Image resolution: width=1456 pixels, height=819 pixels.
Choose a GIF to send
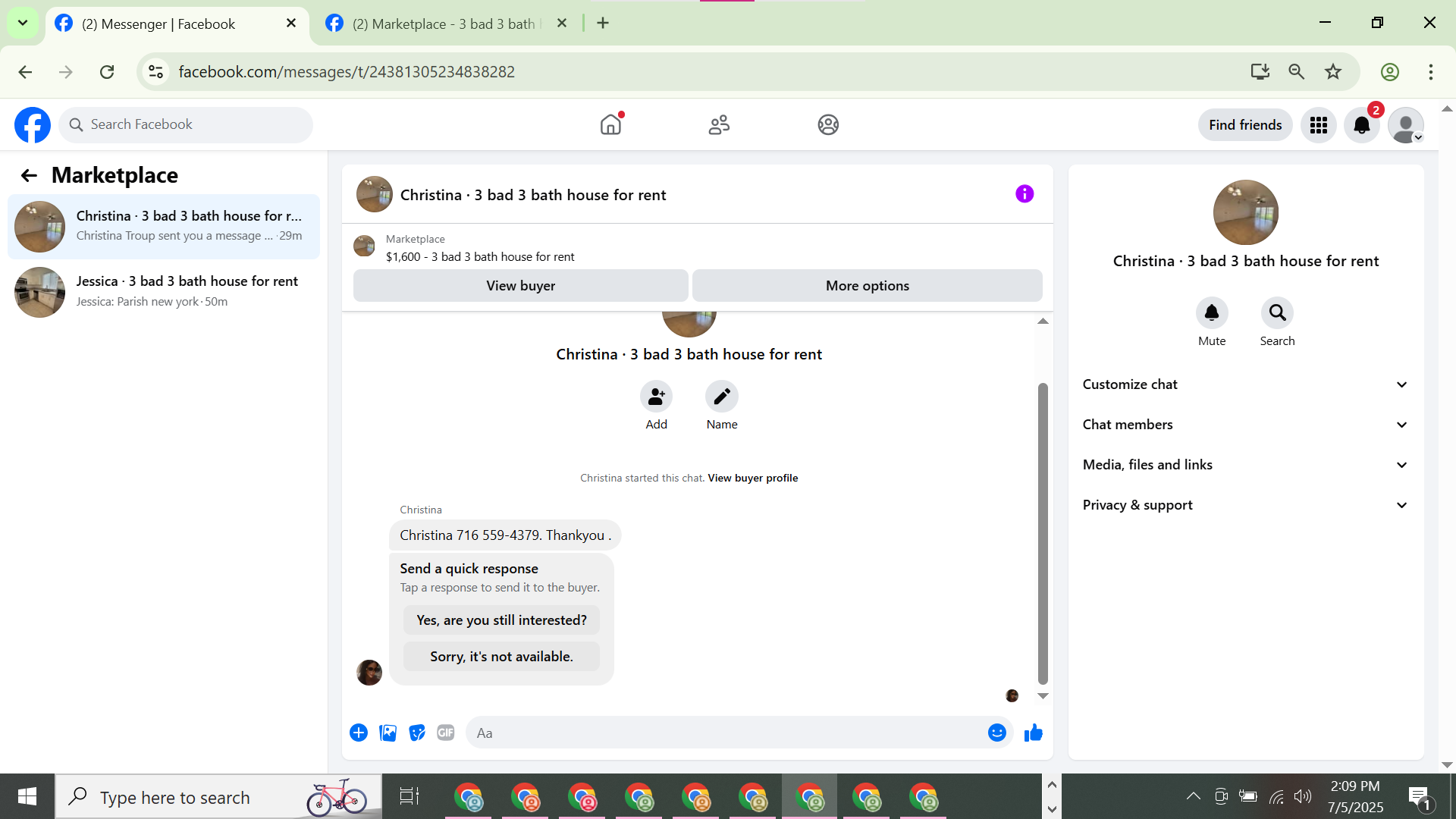[445, 733]
